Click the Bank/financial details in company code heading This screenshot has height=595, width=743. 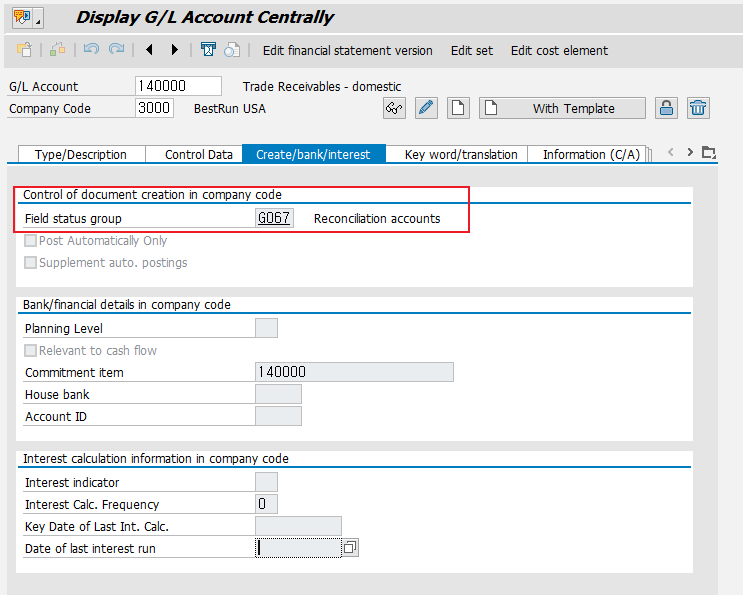click(x=127, y=305)
